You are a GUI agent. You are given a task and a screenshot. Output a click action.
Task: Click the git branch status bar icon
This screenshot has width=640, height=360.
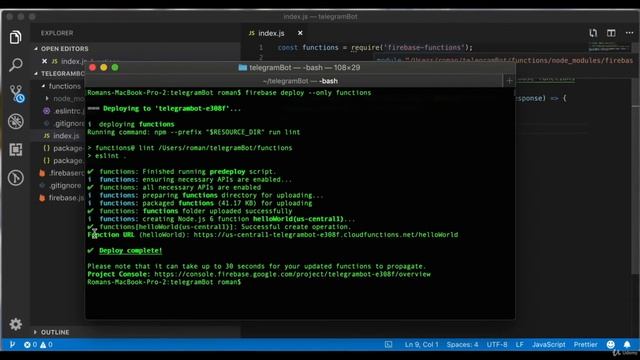12,344
